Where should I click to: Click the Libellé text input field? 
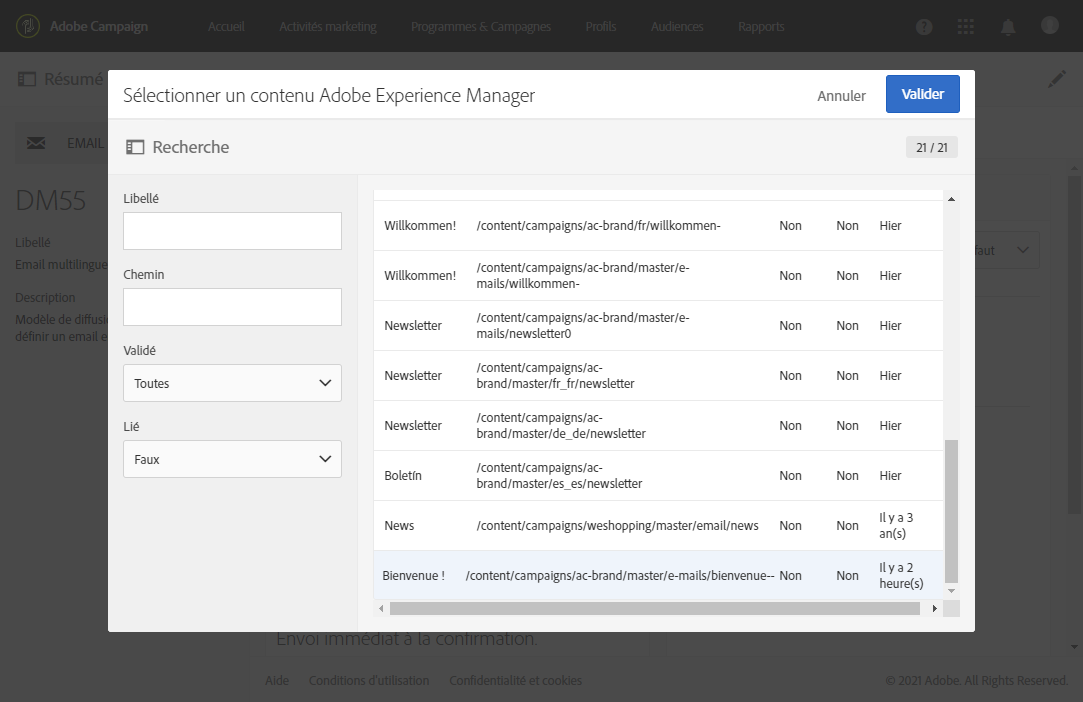pos(232,231)
